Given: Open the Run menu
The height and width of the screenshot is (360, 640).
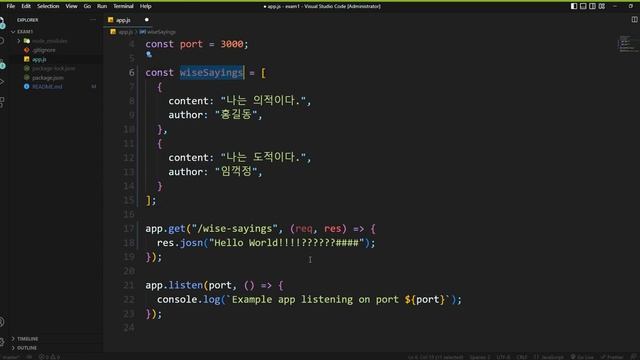Looking at the screenshot, I should point(102,6).
